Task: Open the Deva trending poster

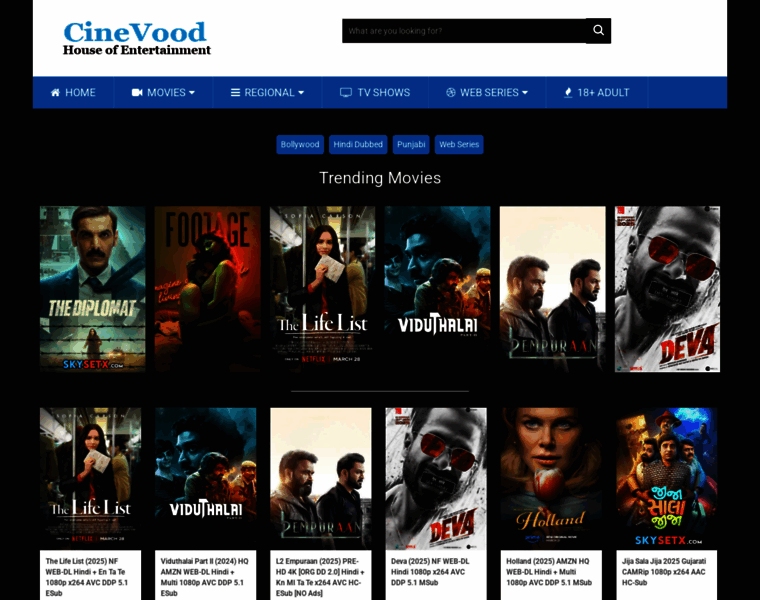Action: [667, 289]
